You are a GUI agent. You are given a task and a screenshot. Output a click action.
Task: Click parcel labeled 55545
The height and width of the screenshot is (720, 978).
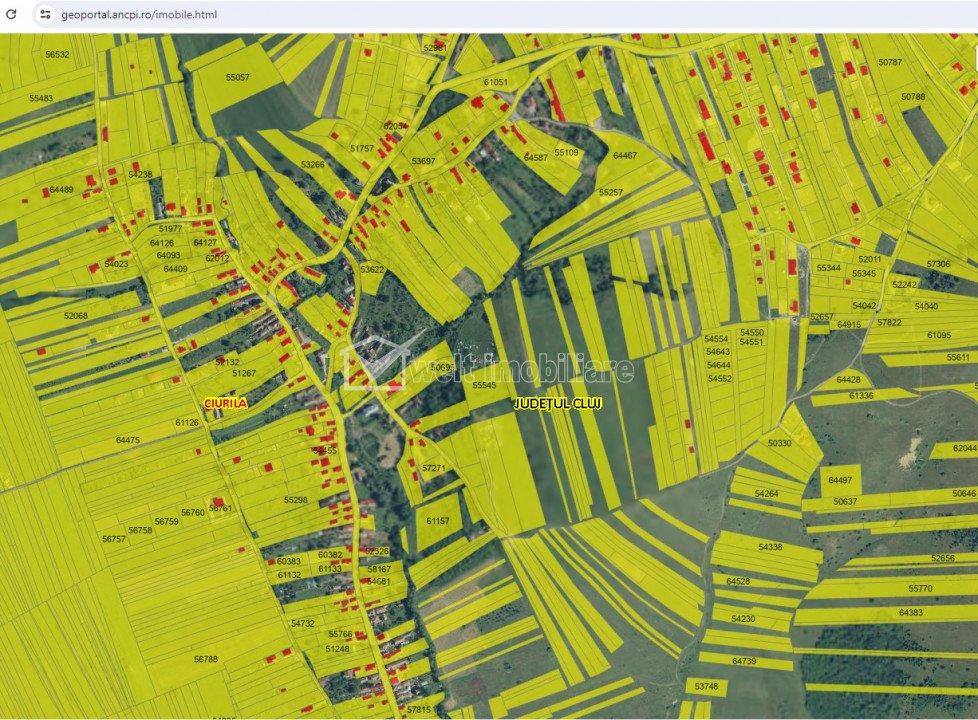click(x=485, y=385)
